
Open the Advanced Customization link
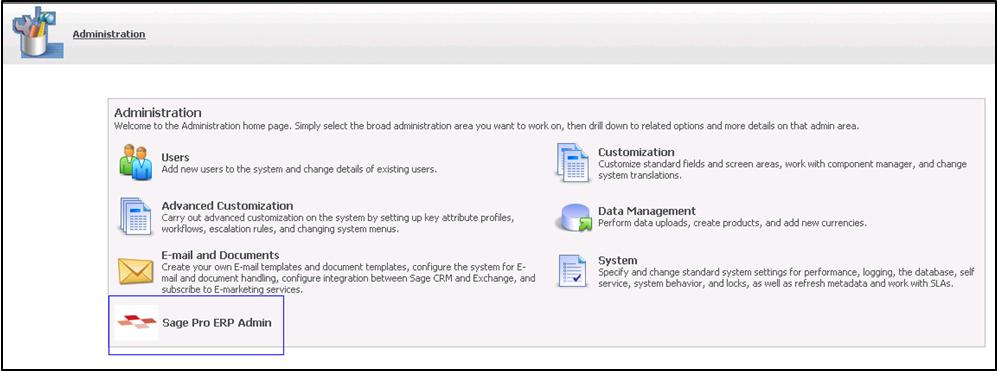227,206
